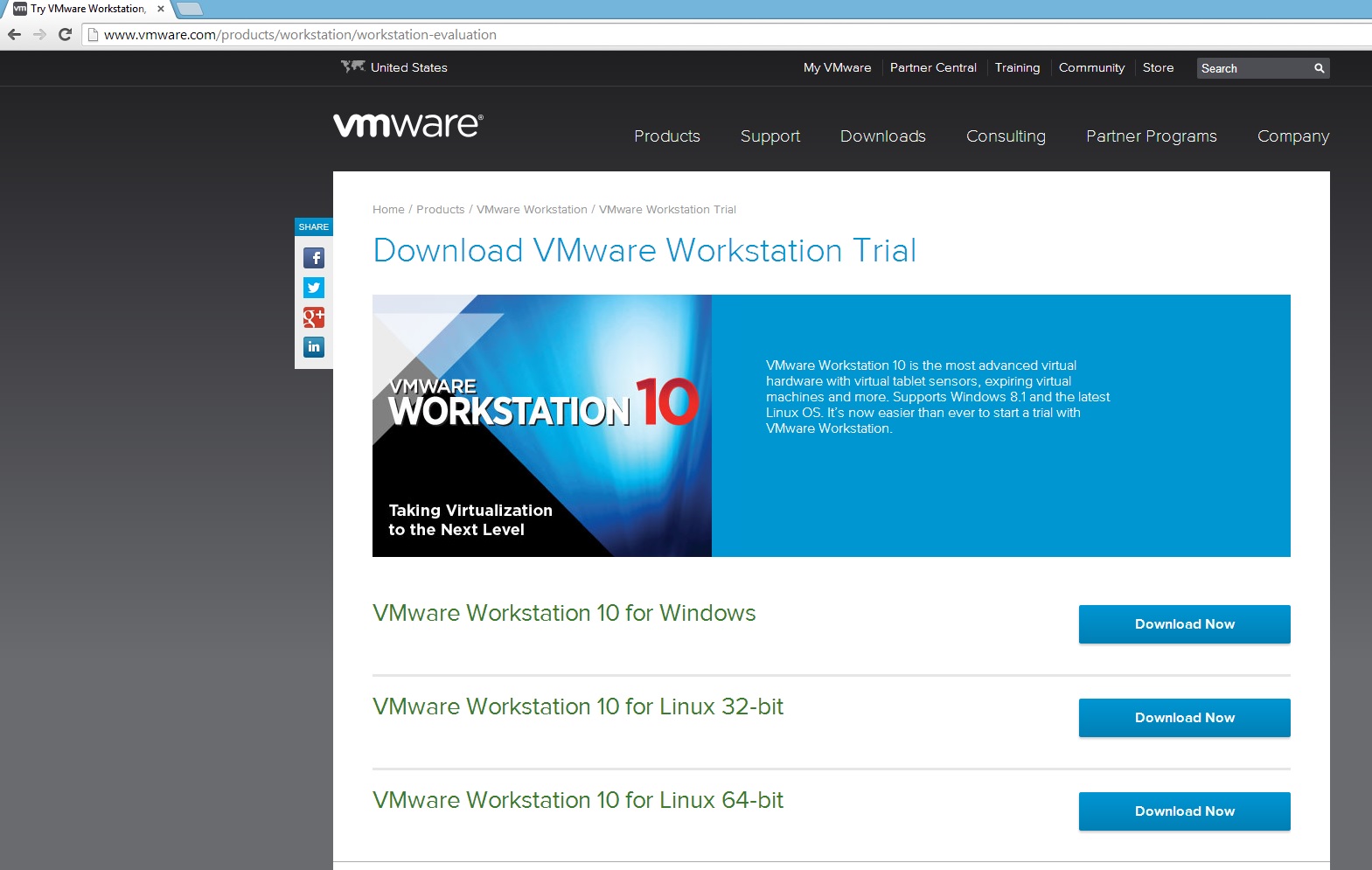The width and height of the screenshot is (1372, 870).
Task: Open the Support menu
Action: pos(770,136)
